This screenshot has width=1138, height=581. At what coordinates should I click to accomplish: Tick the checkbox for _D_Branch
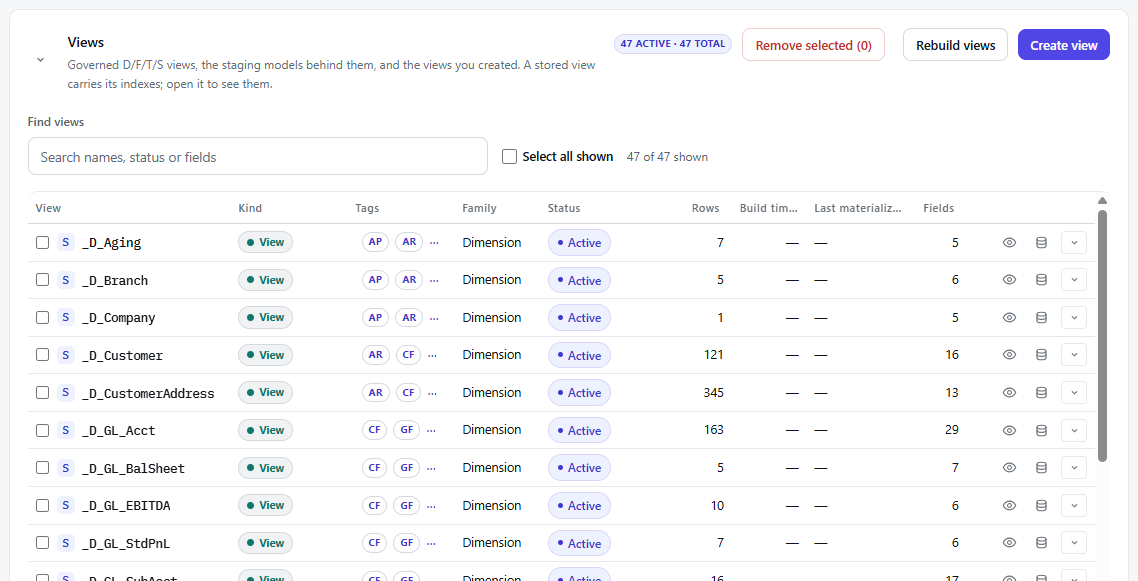(43, 280)
